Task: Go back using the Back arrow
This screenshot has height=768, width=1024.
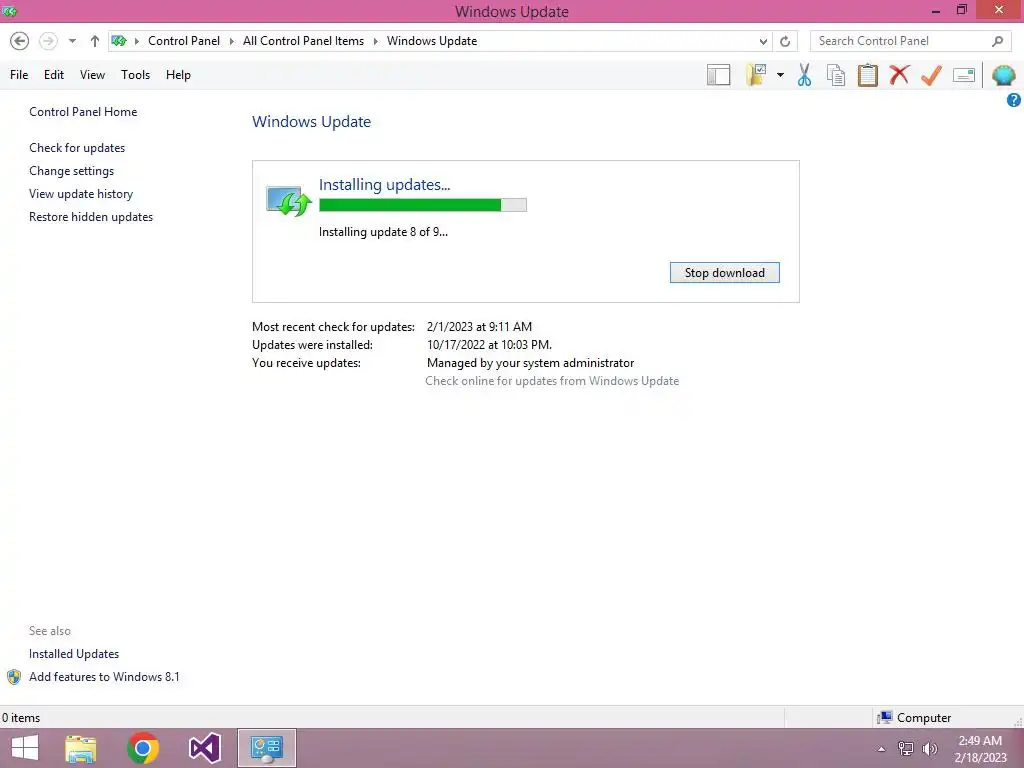Action: [20, 41]
